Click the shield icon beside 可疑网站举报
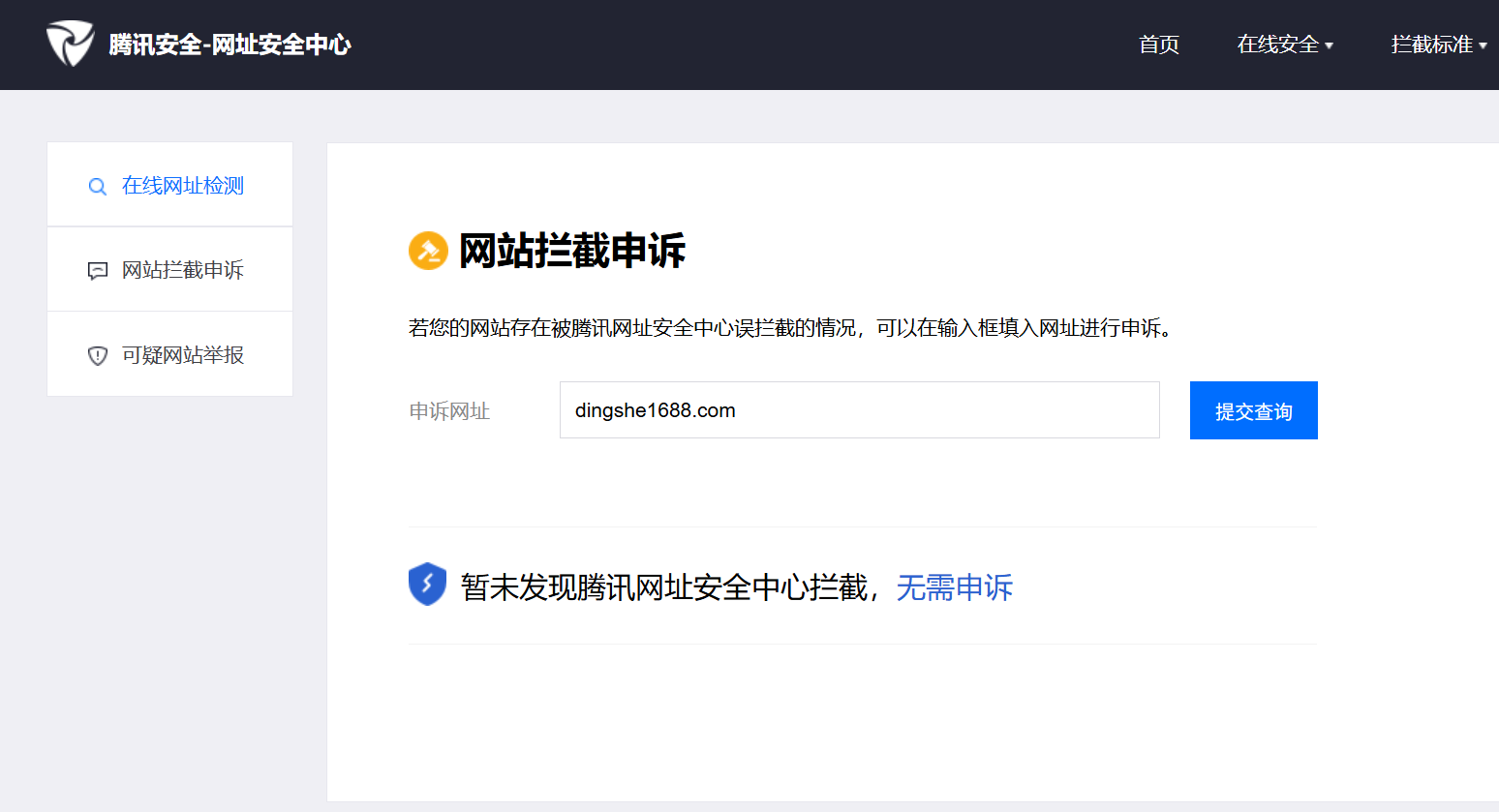Image resolution: width=1499 pixels, height=812 pixels. point(97,355)
